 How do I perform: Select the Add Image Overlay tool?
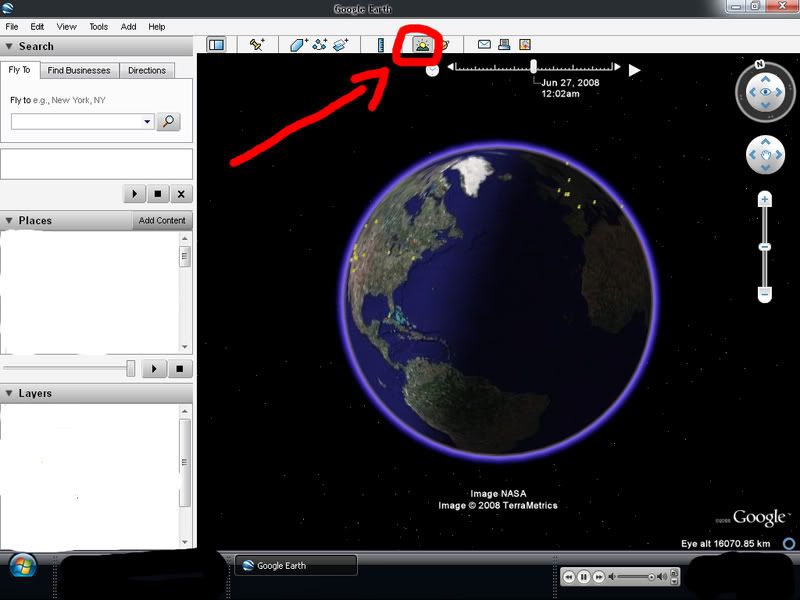point(340,45)
